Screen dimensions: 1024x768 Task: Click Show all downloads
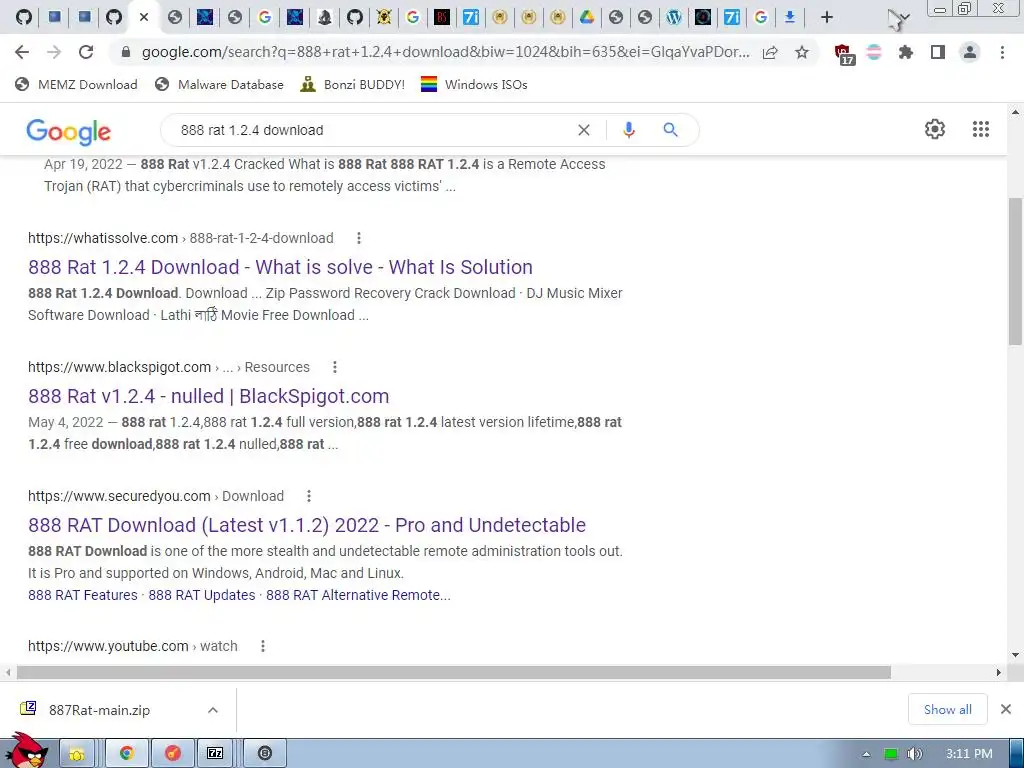click(x=948, y=709)
